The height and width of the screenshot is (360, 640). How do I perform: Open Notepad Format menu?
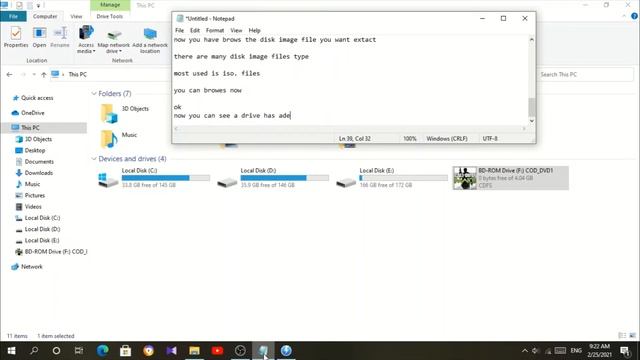coord(215,30)
